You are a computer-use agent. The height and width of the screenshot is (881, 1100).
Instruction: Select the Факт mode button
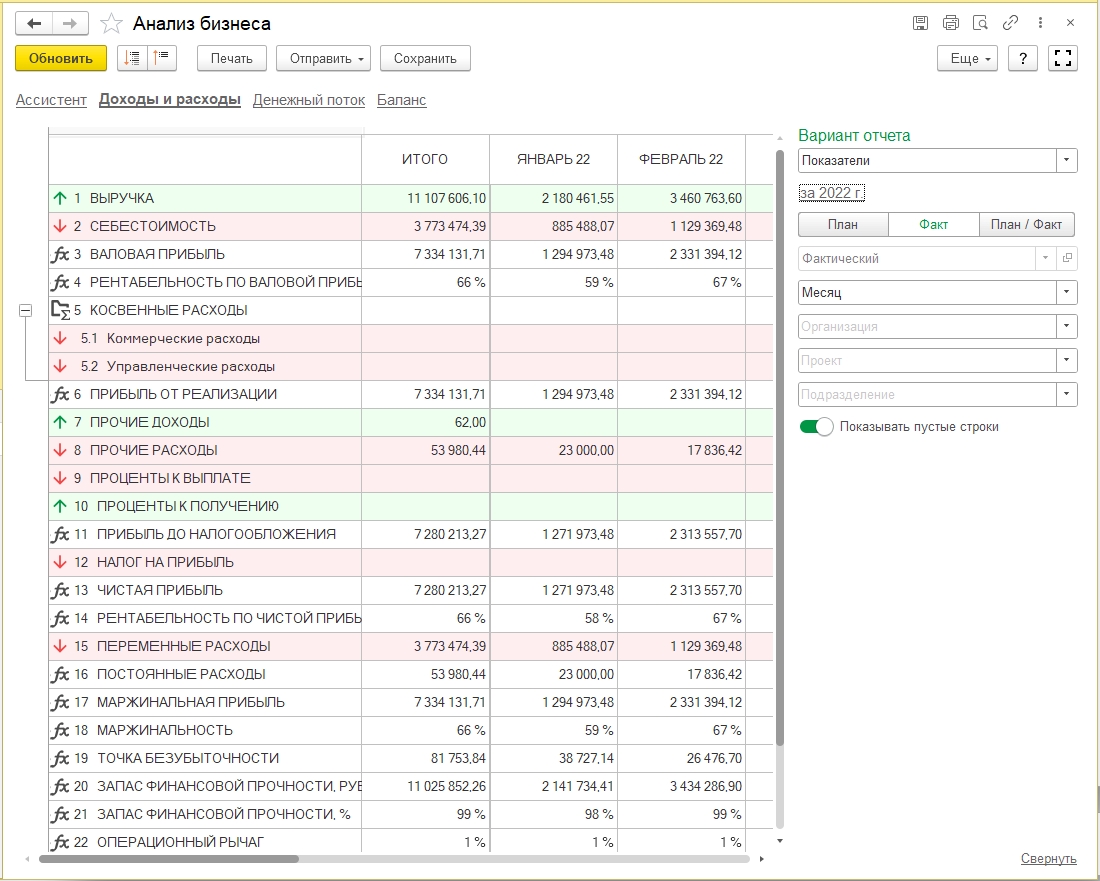(934, 224)
